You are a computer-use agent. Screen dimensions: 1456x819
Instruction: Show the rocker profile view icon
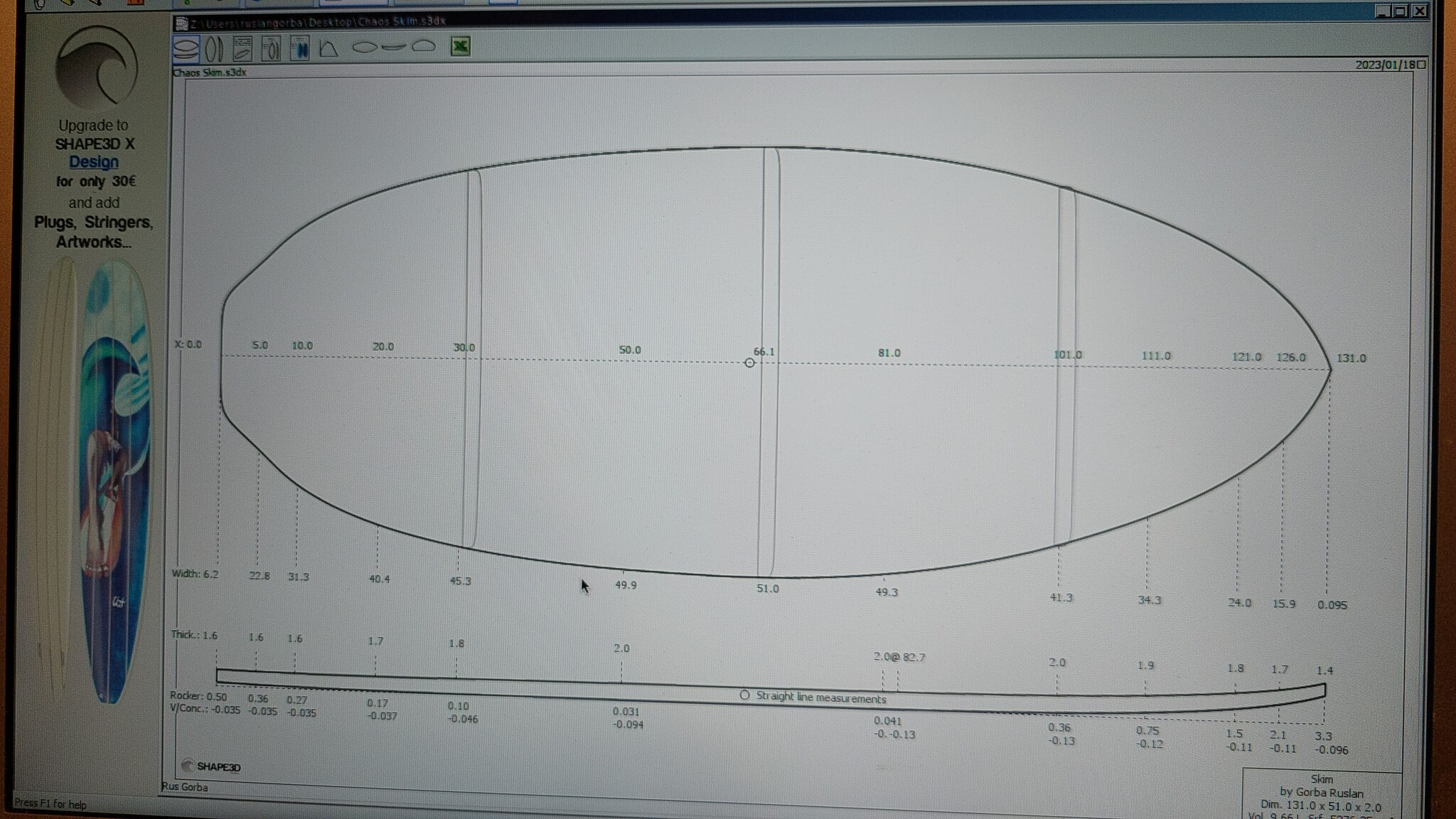click(x=393, y=48)
